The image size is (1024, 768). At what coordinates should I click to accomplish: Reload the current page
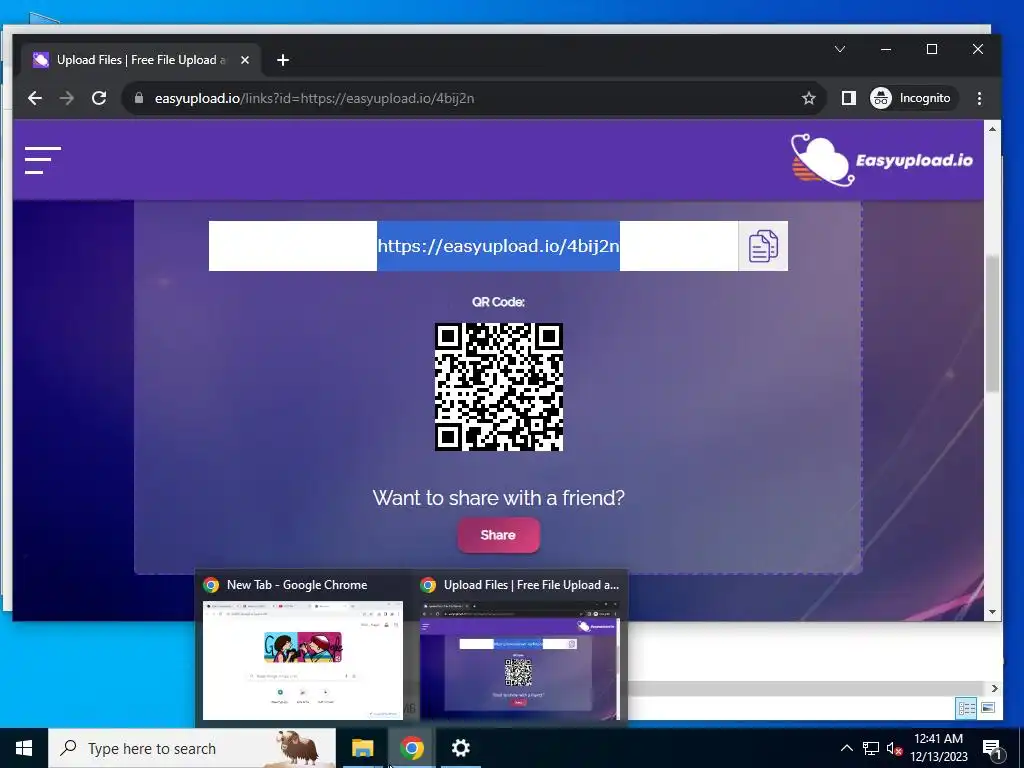99,98
